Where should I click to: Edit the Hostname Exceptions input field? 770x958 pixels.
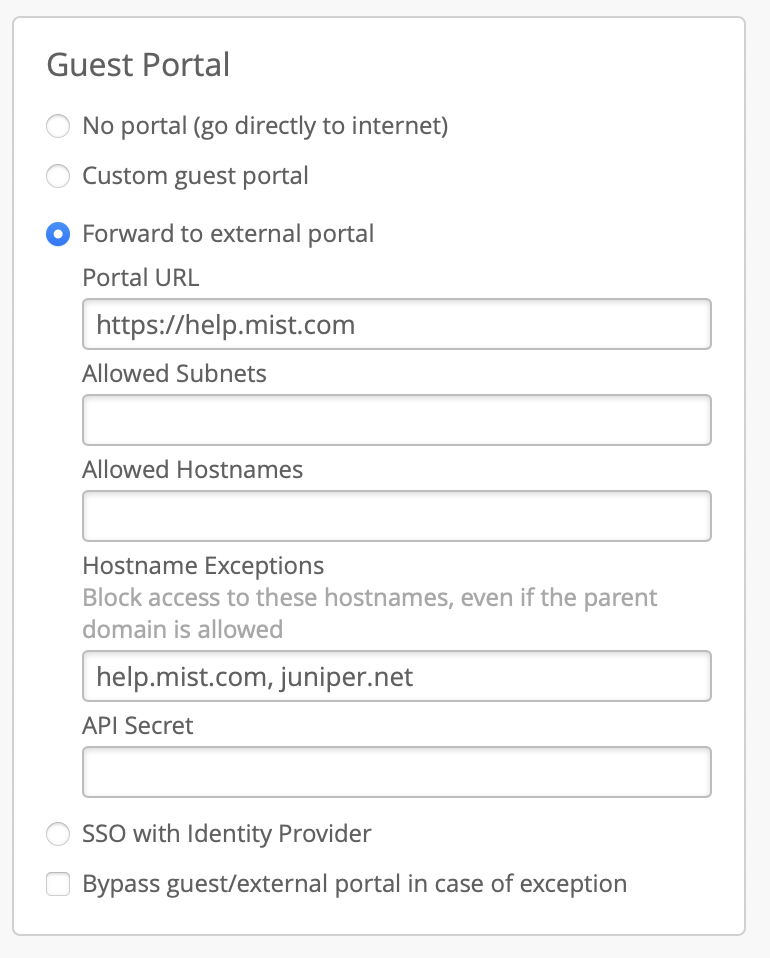(396, 677)
